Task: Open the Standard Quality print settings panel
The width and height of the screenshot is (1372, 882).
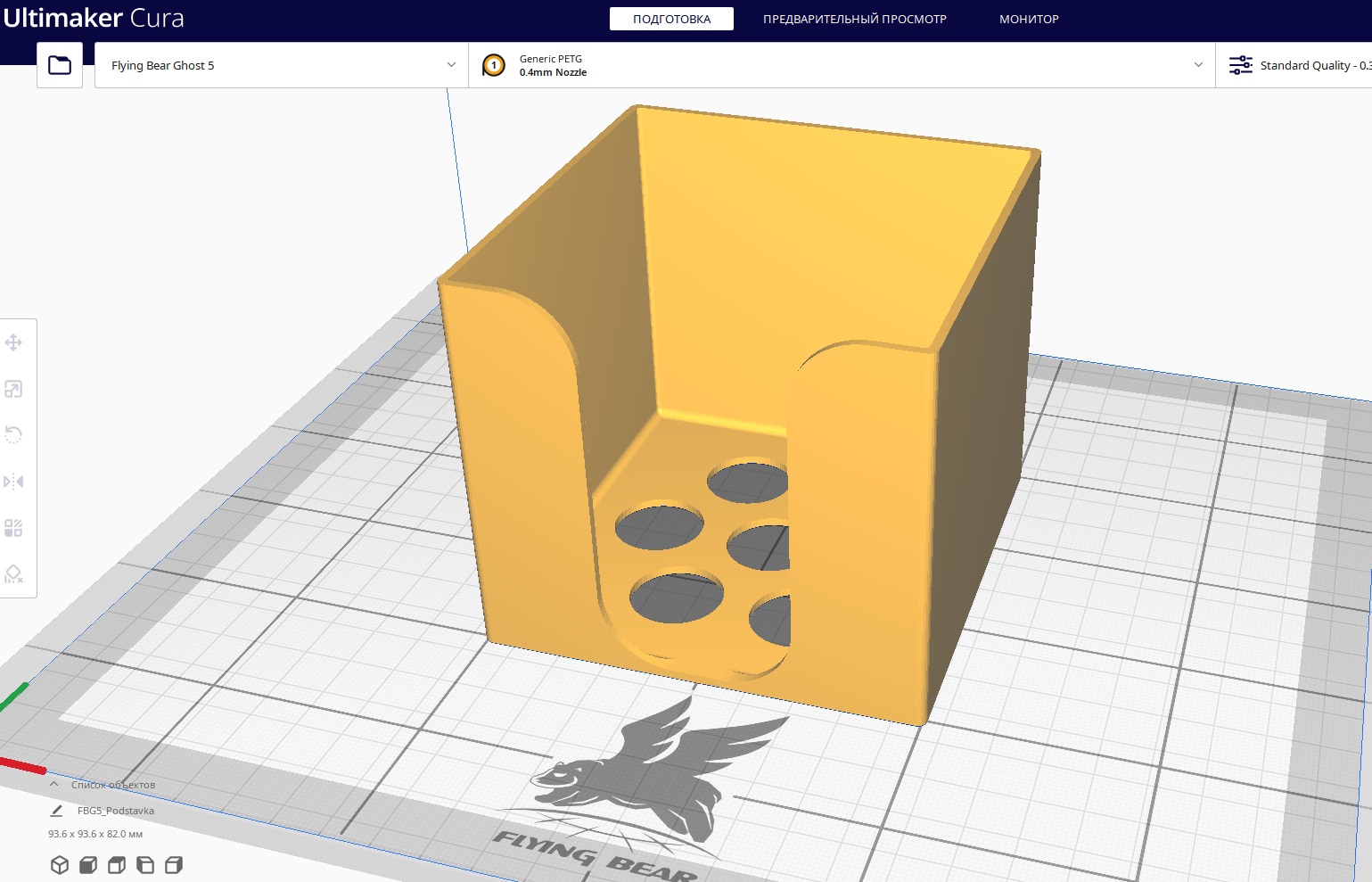Action: [1297, 65]
